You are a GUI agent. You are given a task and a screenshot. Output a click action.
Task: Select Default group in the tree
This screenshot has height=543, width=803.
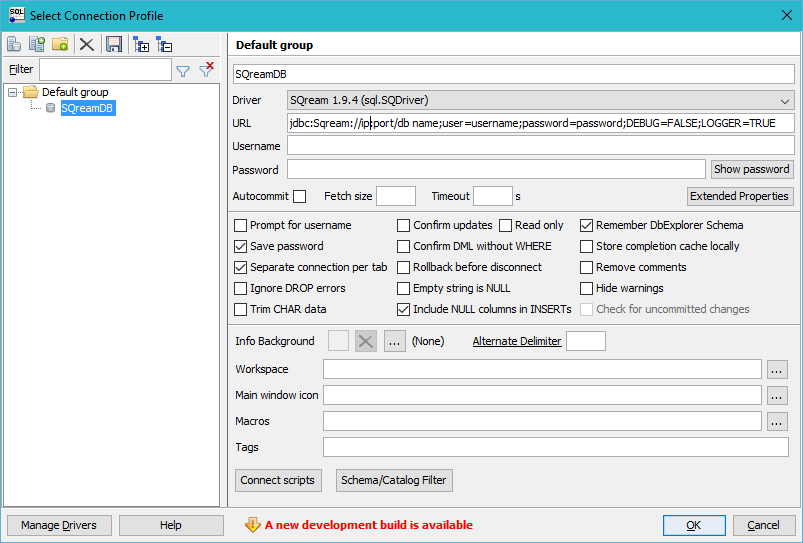(75, 92)
